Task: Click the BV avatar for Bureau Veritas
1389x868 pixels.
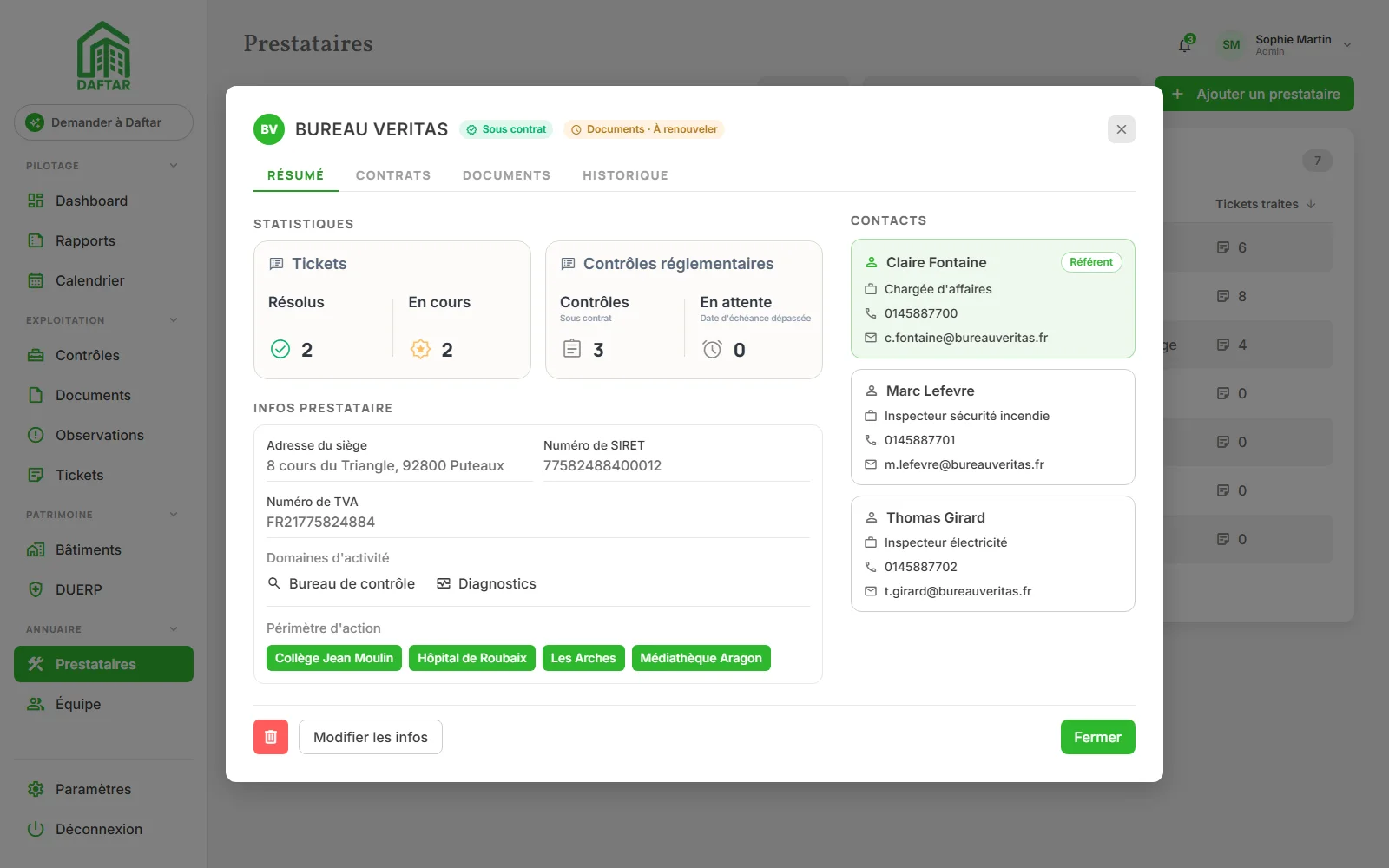Action: point(269,129)
